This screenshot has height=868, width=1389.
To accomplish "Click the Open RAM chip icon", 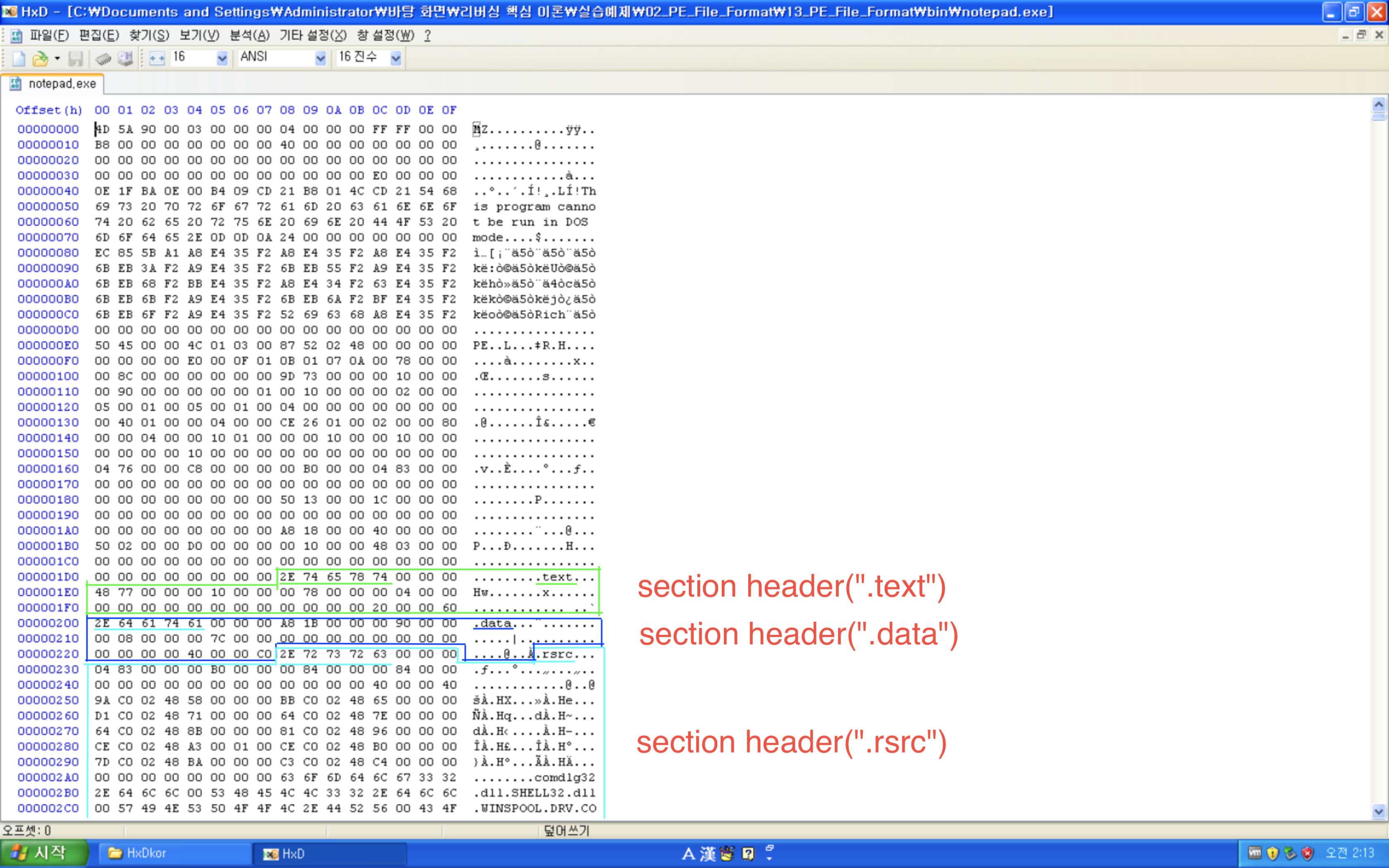I will 103,59.
